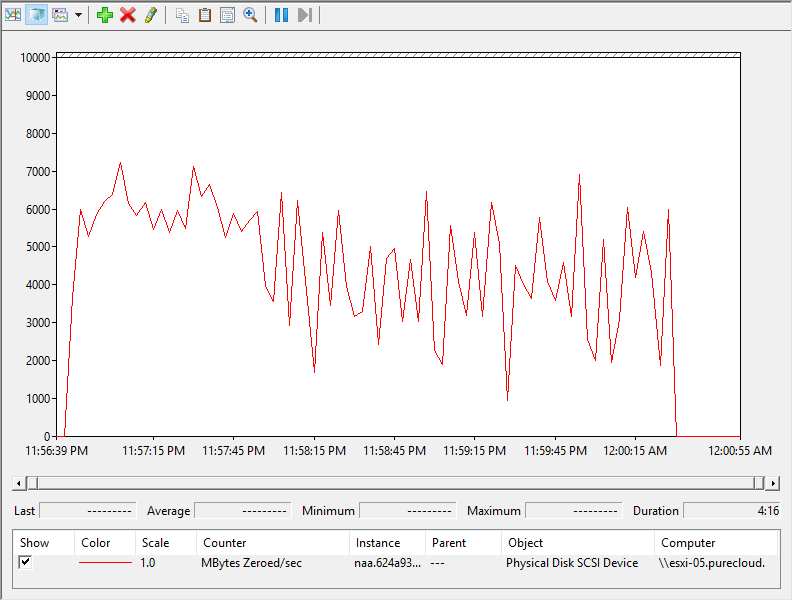Click the right arrow of time scrollbar

tap(773, 483)
